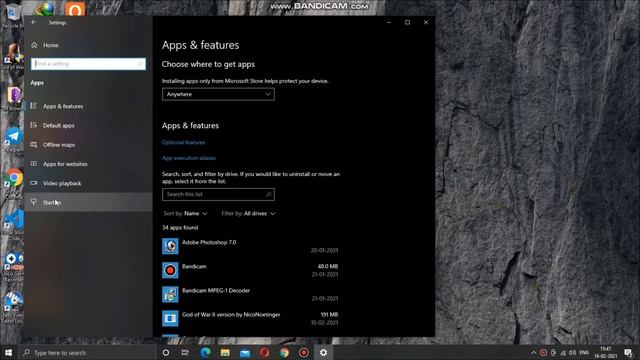Open the Opera browser on the taskbar
640x360 pixels.
pyautogui.click(x=264, y=353)
